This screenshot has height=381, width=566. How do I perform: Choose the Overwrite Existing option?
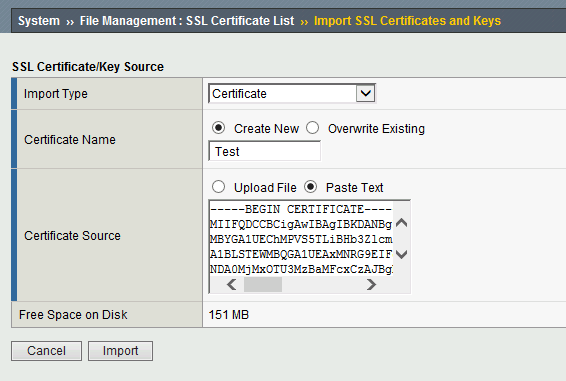pyautogui.click(x=313, y=128)
